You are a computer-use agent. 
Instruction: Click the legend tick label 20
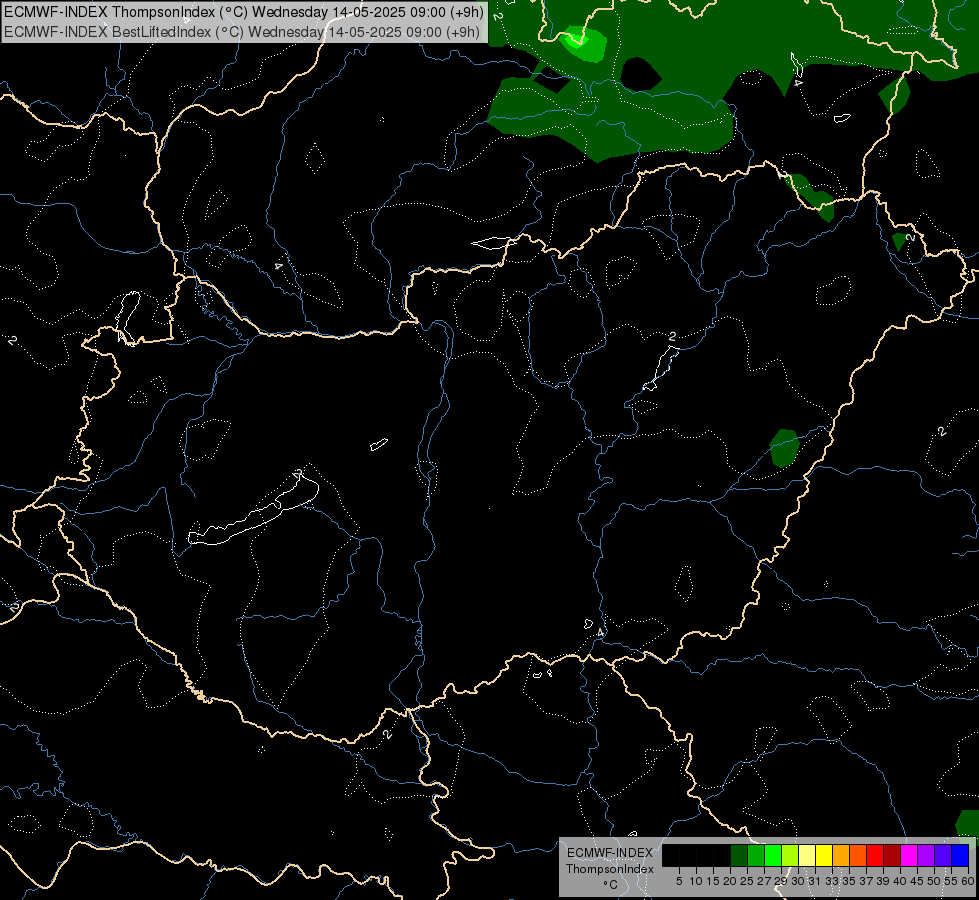tap(729, 881)
